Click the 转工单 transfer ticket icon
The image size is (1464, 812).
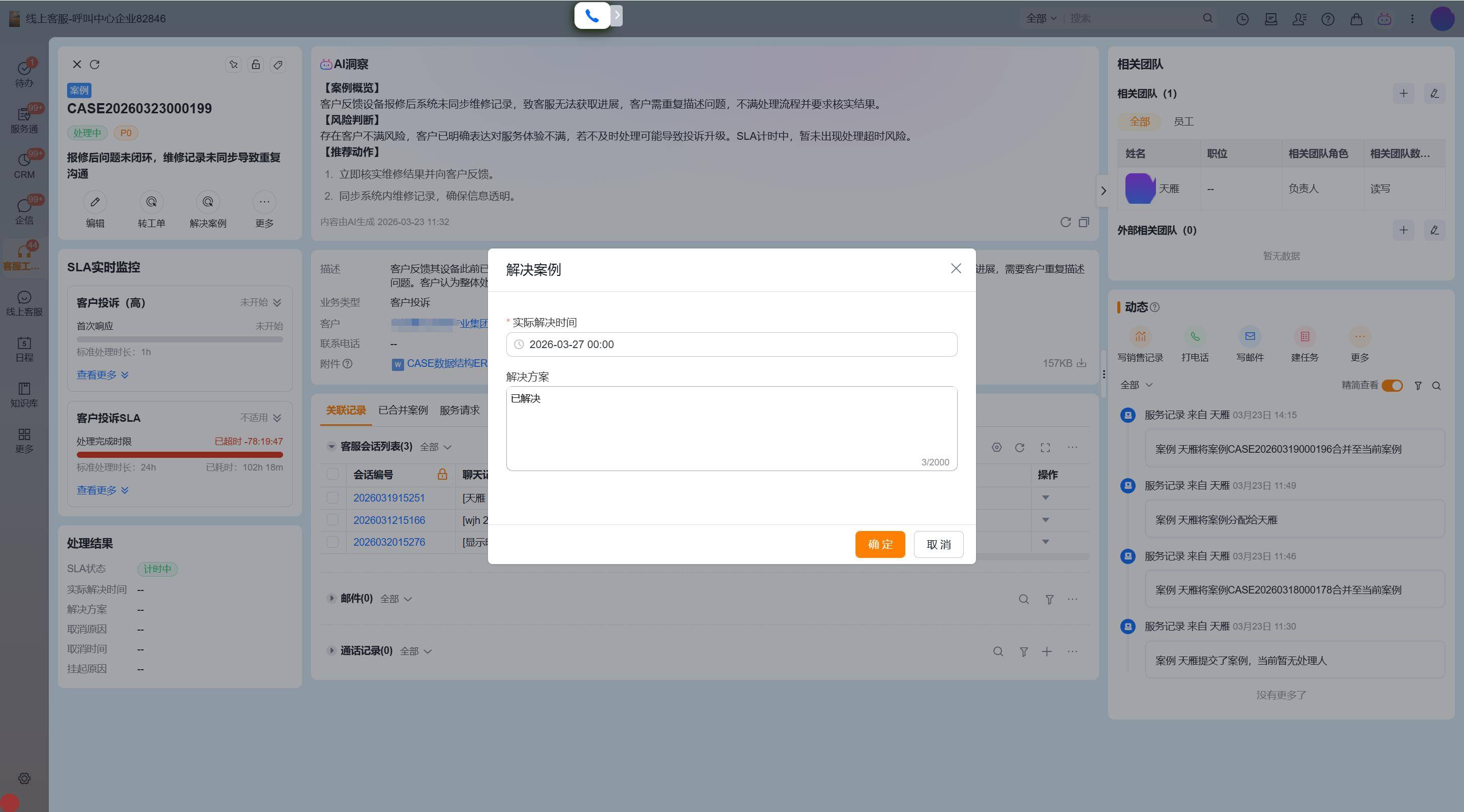pyautogui.click(x=151, y=202)
